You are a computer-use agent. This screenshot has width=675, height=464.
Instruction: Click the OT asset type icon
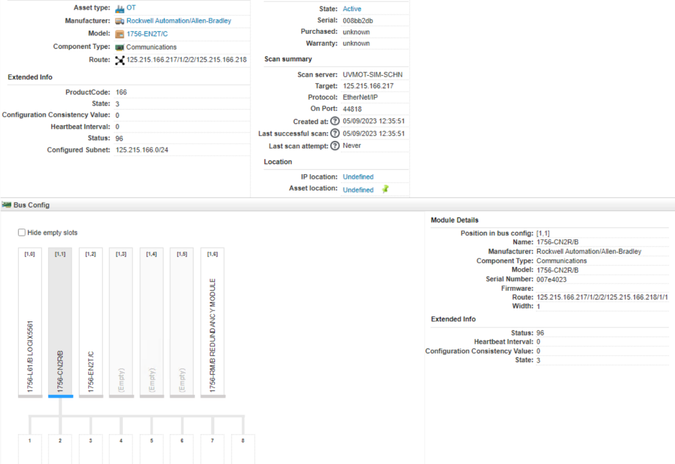(x=120, y=8)
